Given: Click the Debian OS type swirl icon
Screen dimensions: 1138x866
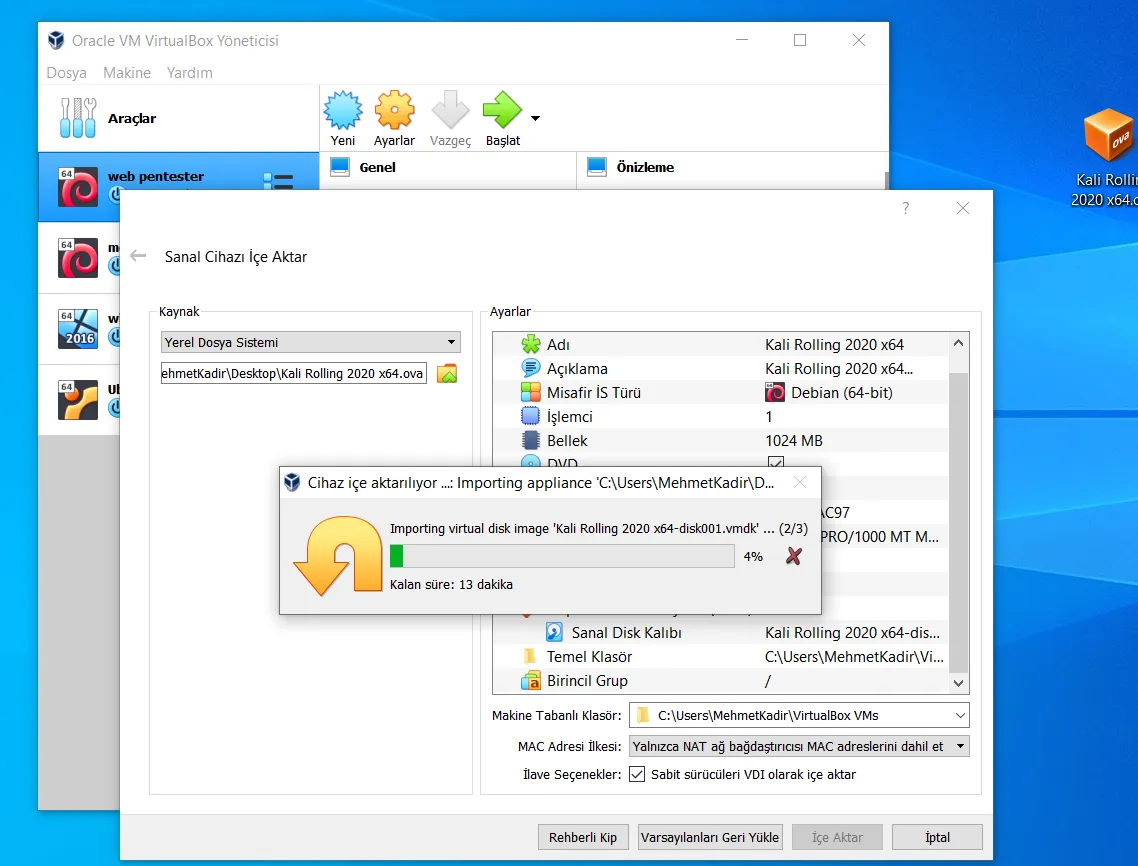Looking at the screenshot, I should coord(775,393).
